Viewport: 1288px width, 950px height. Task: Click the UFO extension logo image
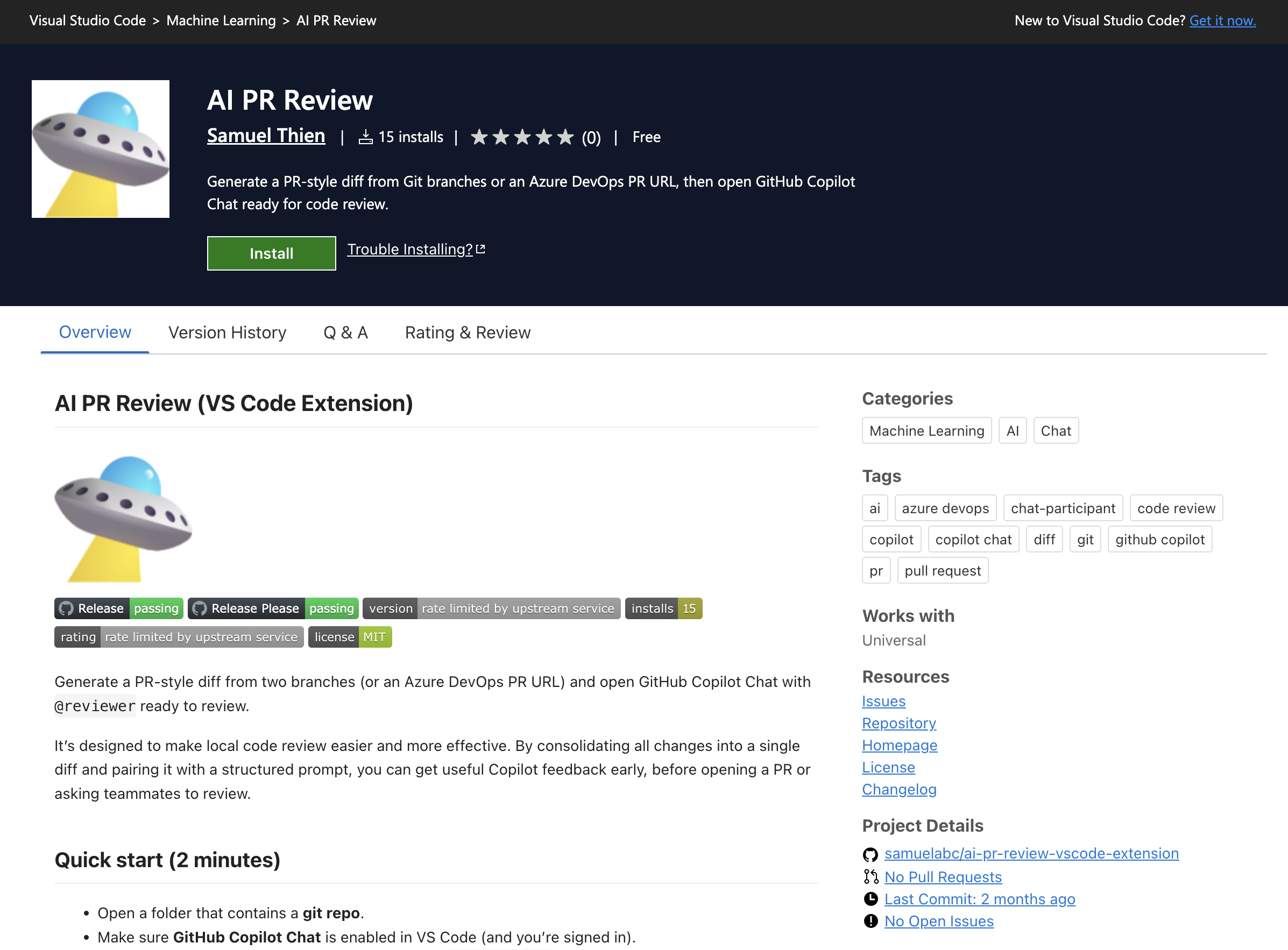tap(100, 148)
